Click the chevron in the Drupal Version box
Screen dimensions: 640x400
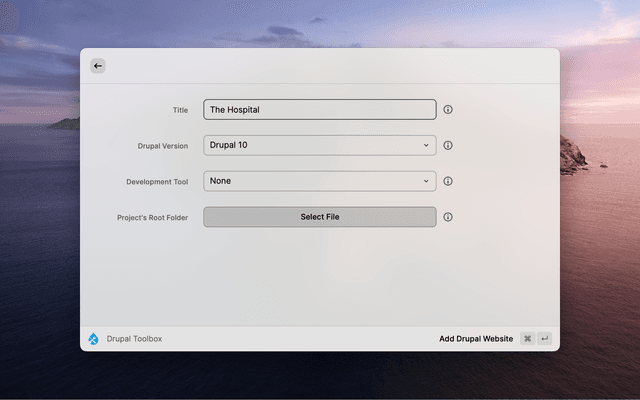click(x=426, y=146)
